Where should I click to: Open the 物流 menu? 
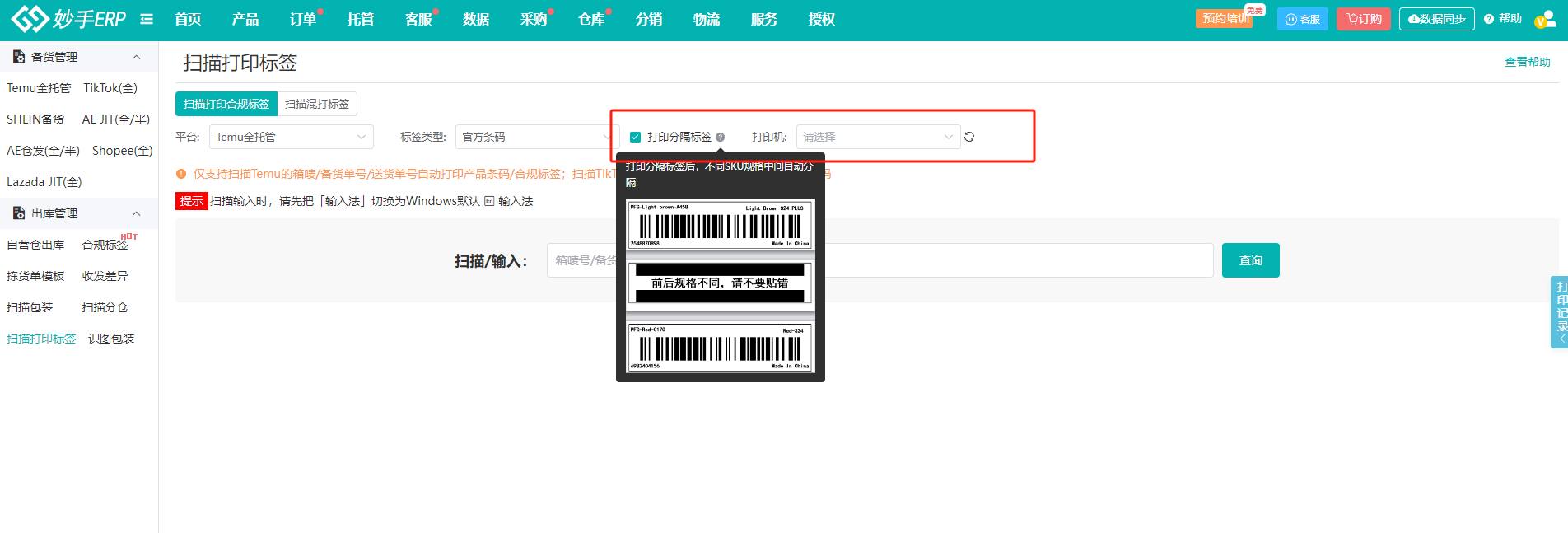pyautogui.click(x=707, y=19)
